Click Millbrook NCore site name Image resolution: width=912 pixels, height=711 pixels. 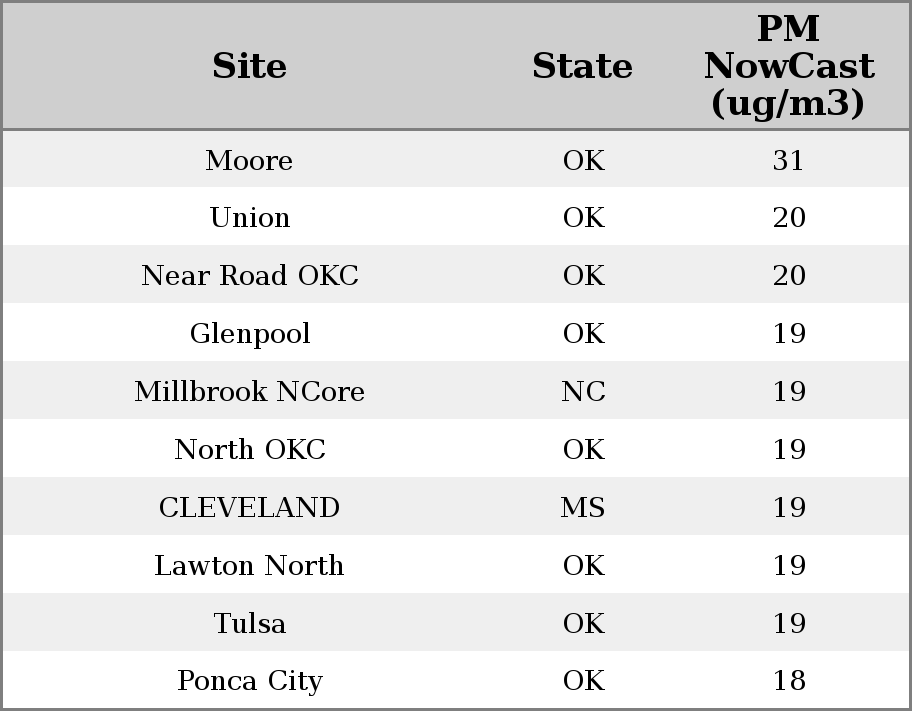click(250, 392)
